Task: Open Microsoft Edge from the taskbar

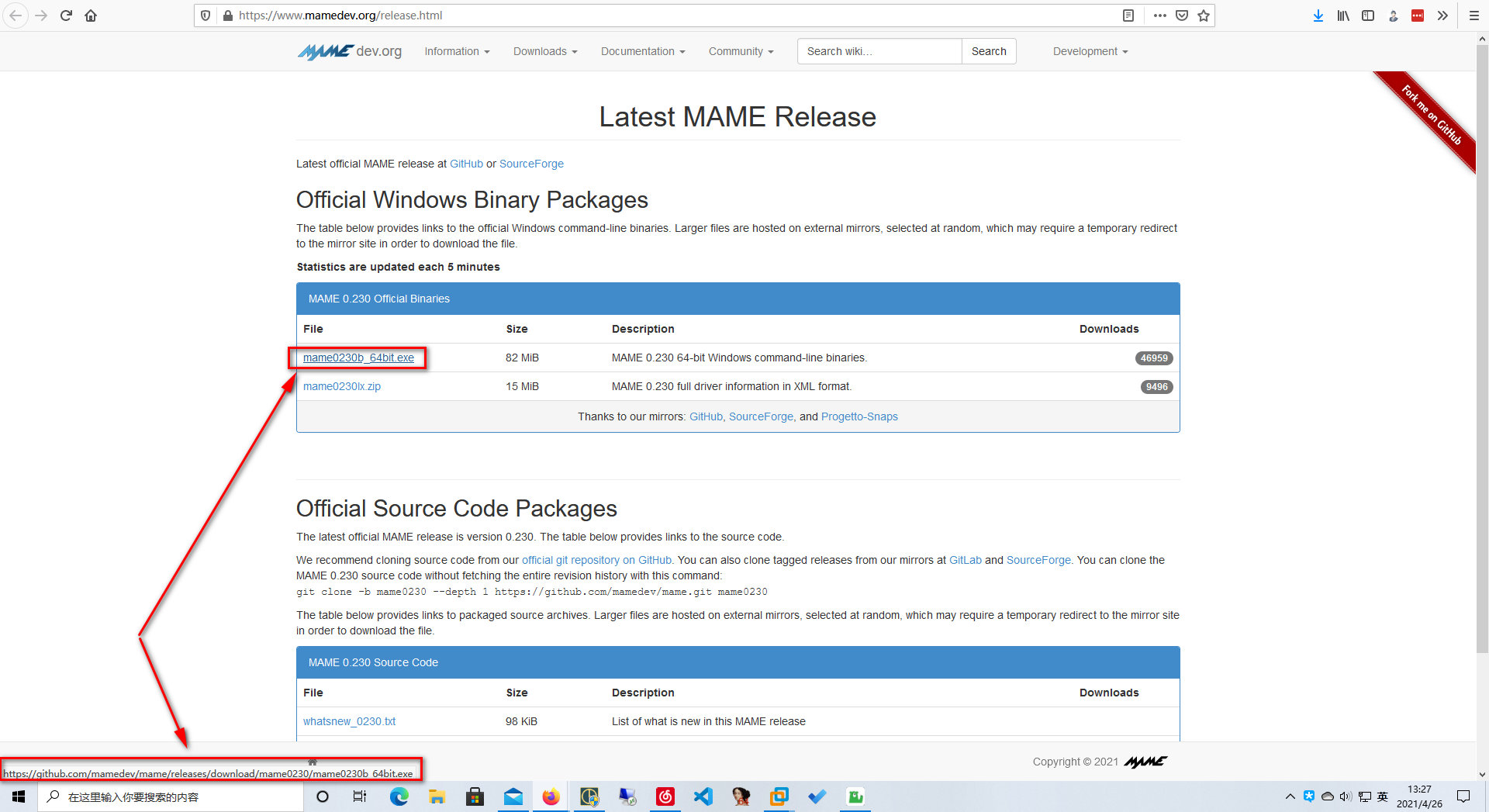Action: click(399, 796)
